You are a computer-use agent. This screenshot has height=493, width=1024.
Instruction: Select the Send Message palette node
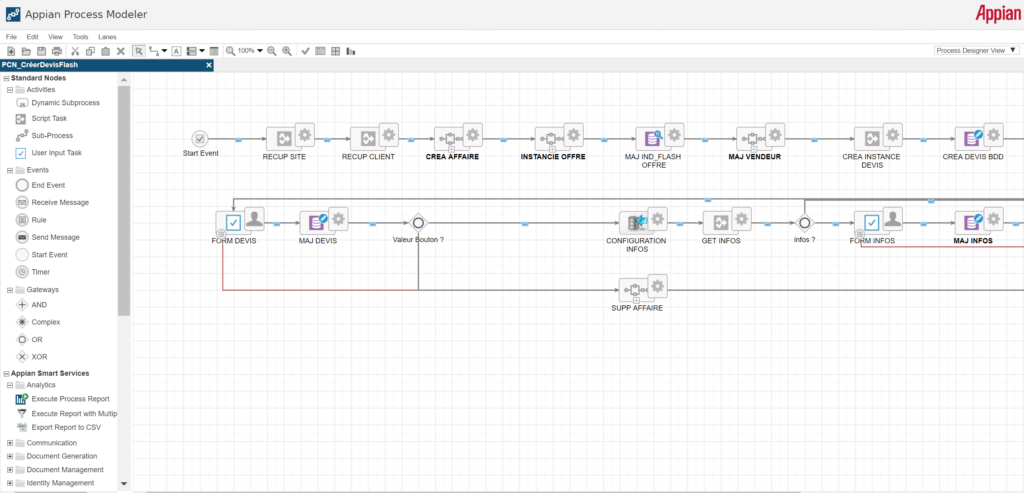point(47,237)
